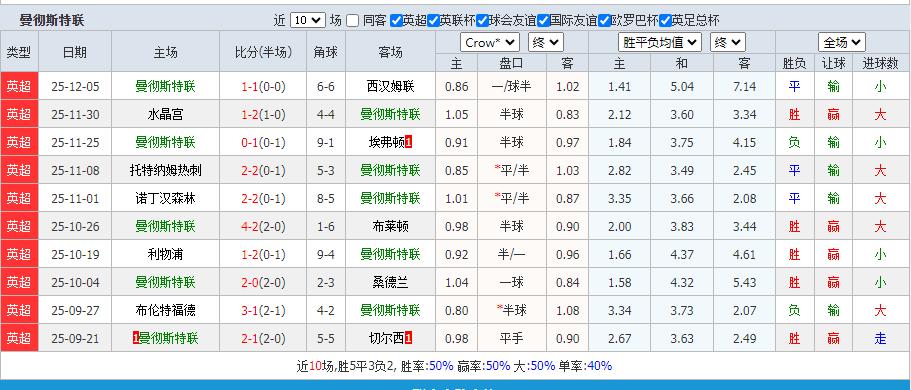This screenshot has width=911, height=390.
Task: Click the 盘口 column header
Action: tap(511, 63)
